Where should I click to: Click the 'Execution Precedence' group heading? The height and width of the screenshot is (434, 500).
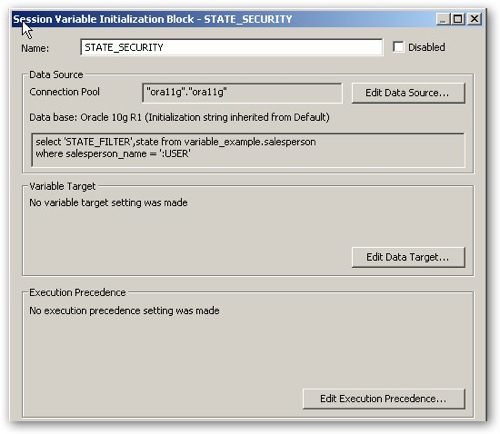pos(77,292)
